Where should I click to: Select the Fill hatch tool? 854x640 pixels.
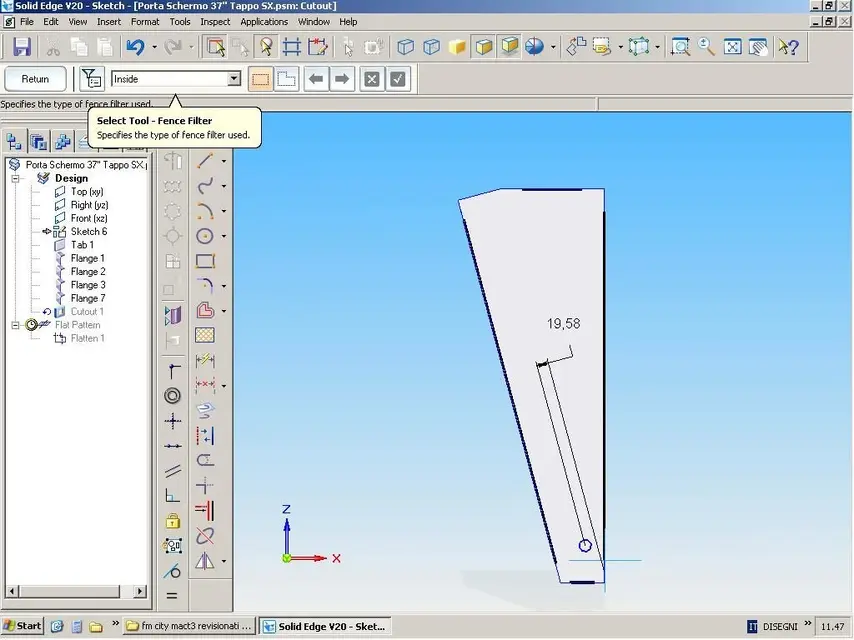point(205,335)
